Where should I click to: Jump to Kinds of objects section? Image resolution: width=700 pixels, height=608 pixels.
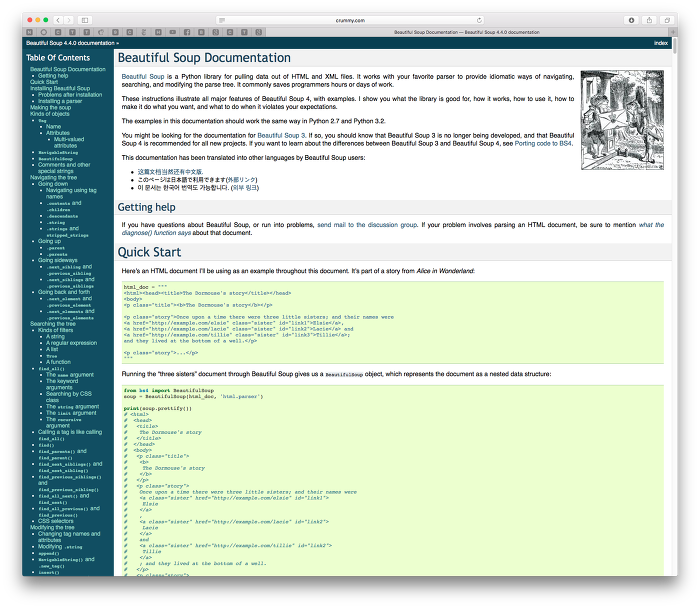tap(50, 114)
